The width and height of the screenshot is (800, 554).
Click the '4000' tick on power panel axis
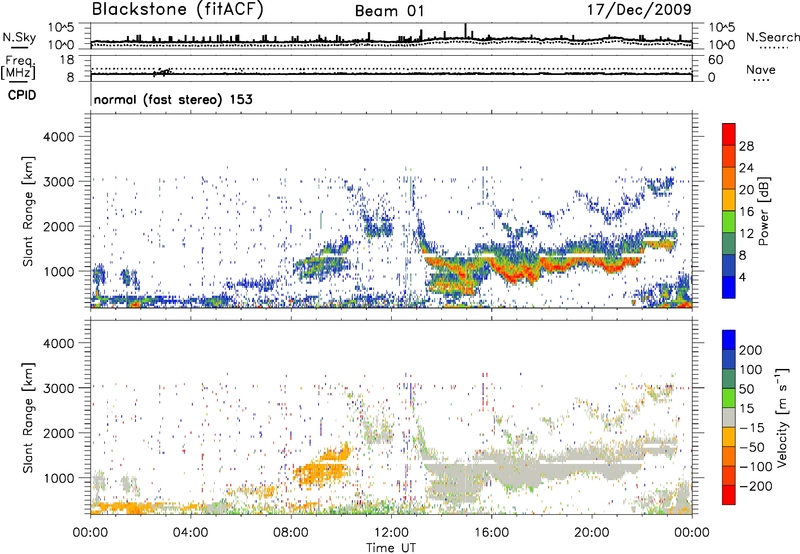tap(59, 137)
